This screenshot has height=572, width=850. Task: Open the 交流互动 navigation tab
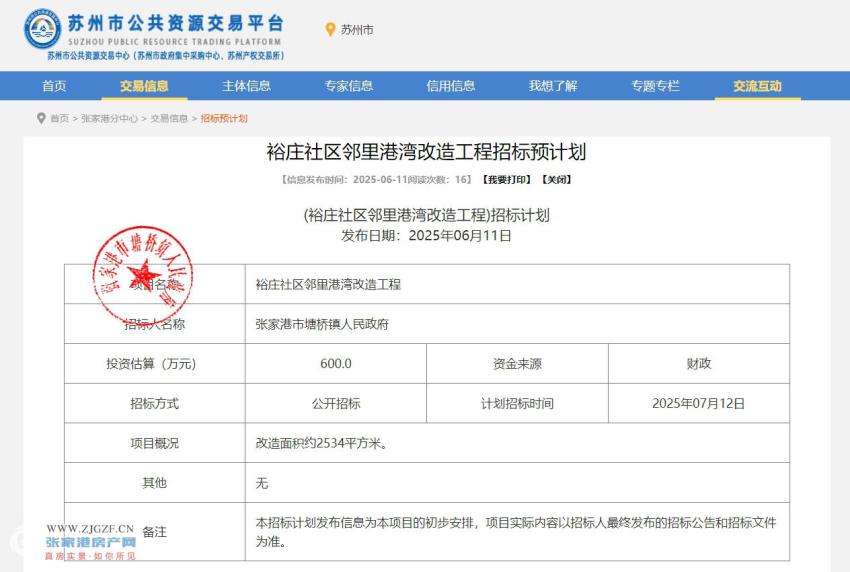click(757, 86)
